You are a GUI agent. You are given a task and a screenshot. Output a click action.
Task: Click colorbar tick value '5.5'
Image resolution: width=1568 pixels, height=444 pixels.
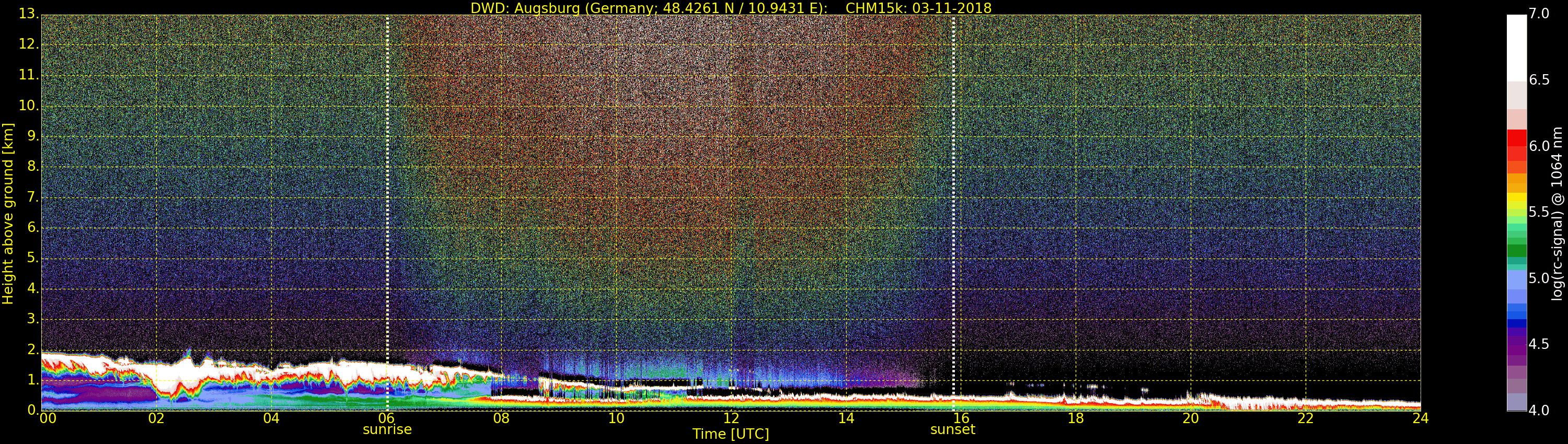coord(1539,212)
